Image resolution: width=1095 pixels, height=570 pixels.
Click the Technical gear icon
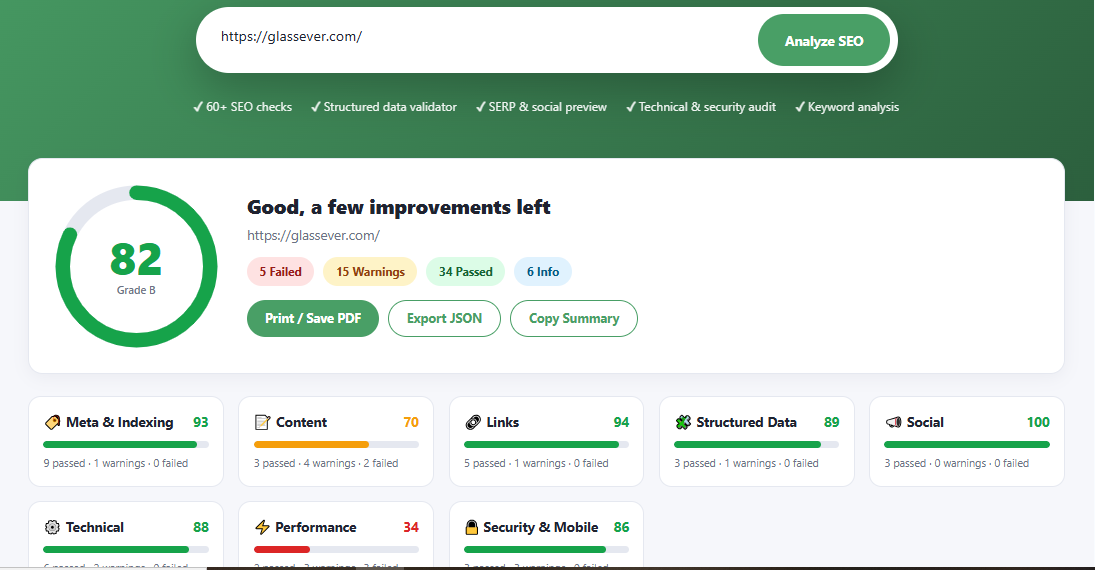pyautogui.click(x=52, y=527)
